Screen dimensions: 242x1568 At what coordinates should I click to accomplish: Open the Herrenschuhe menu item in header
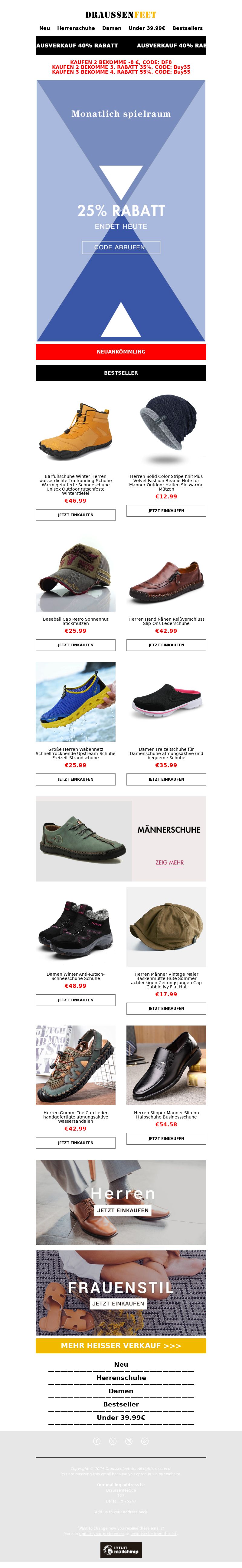point(76,28)
